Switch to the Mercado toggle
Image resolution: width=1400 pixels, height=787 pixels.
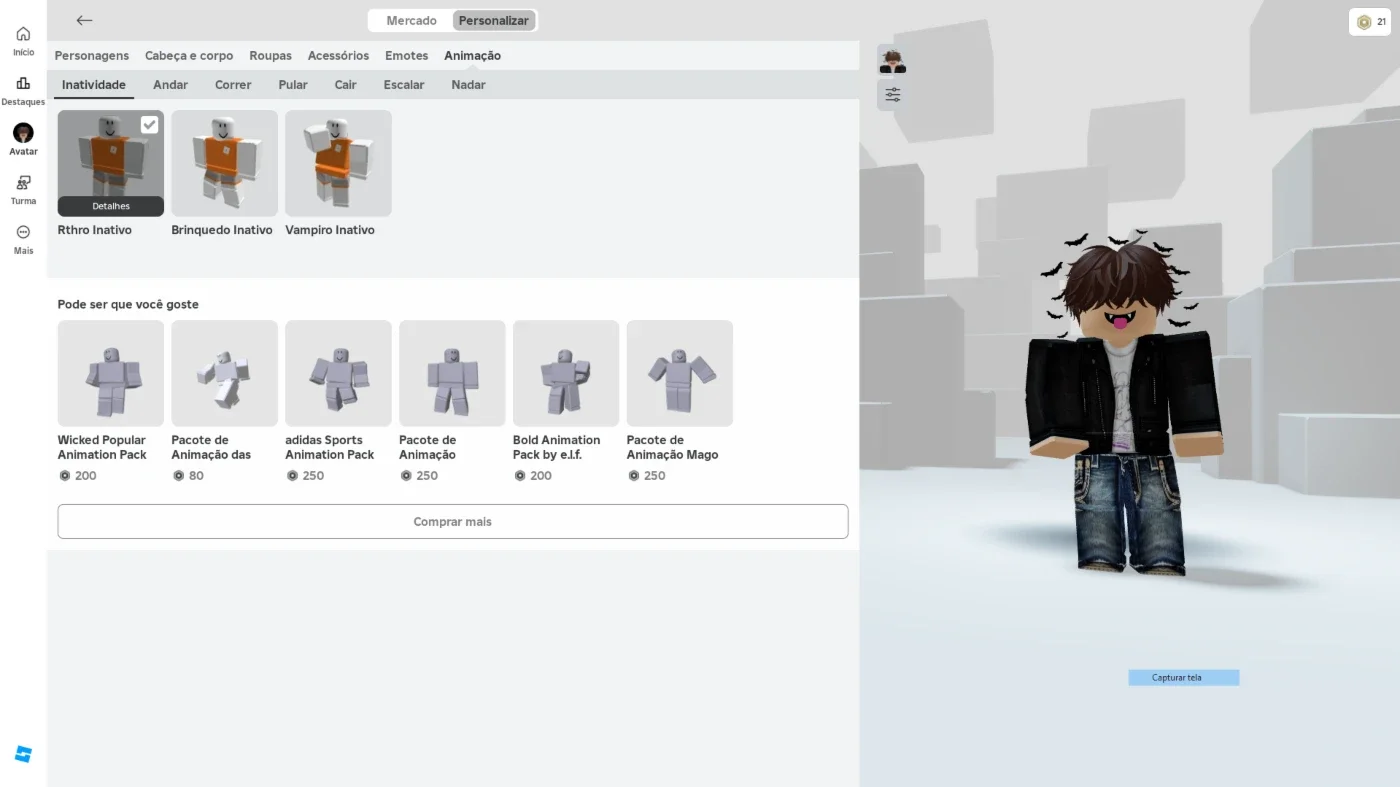(411, 21)
